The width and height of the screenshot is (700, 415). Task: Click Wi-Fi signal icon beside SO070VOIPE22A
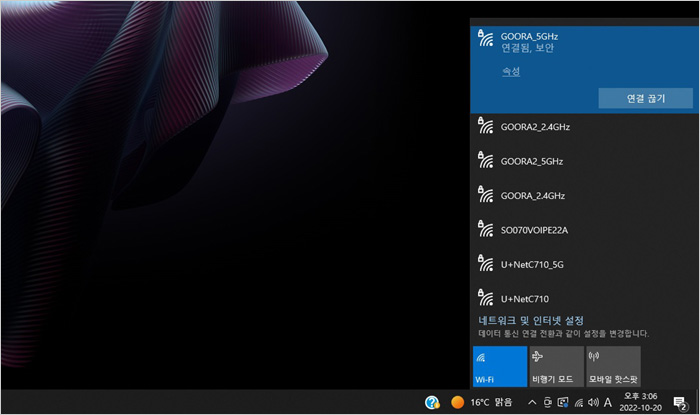pyautogui.click(x=485, y=229)
